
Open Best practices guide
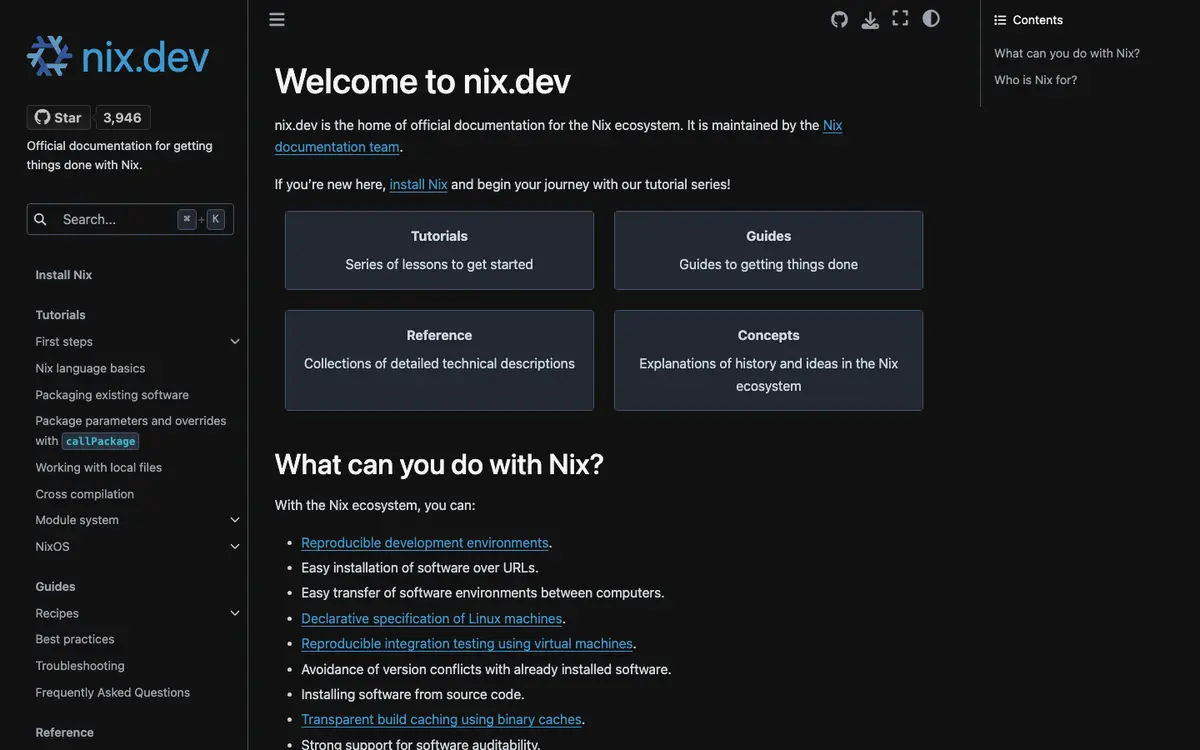click(x=75, y=639)
